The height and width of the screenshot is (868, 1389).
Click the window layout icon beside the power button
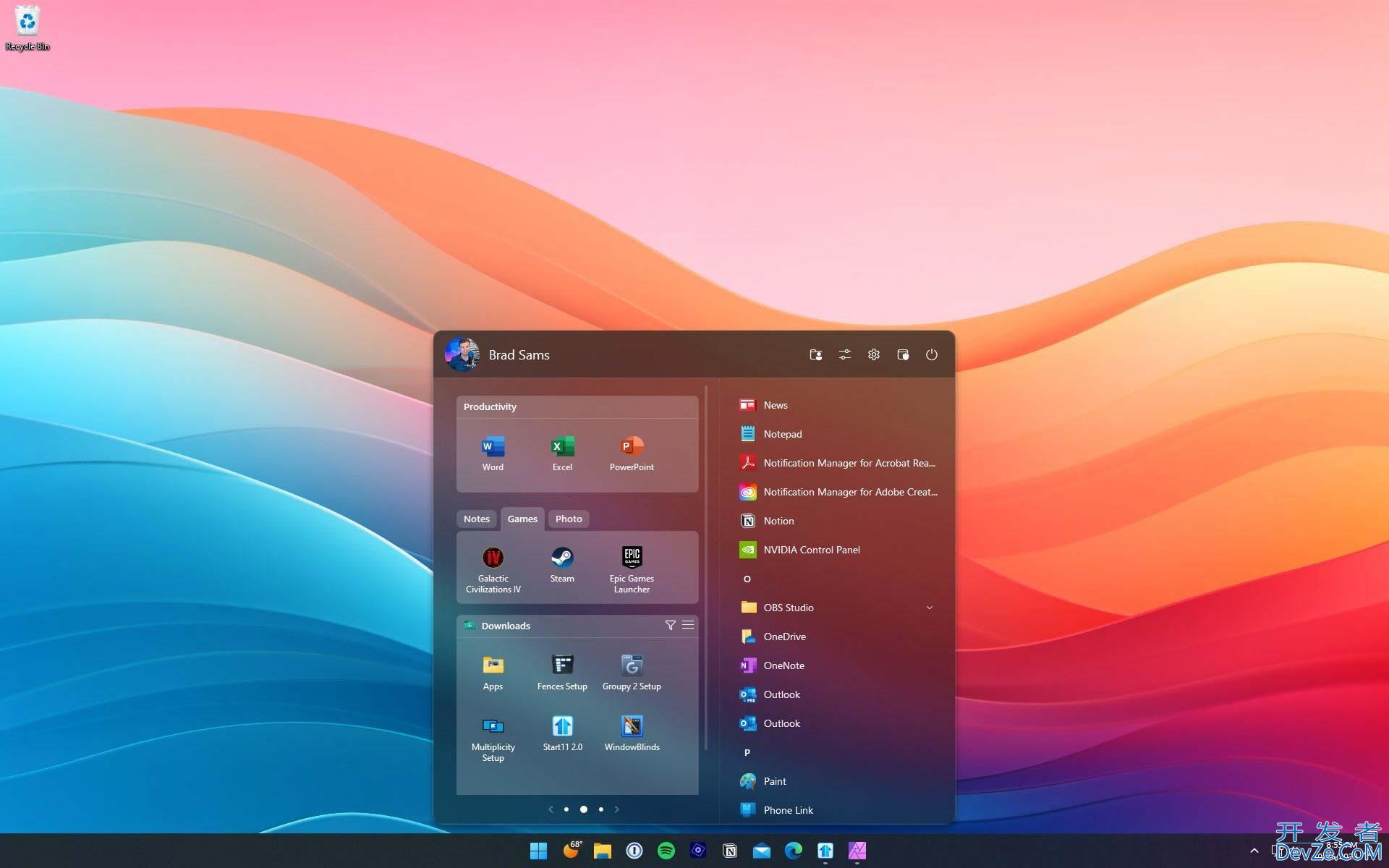tap(903, 354)
